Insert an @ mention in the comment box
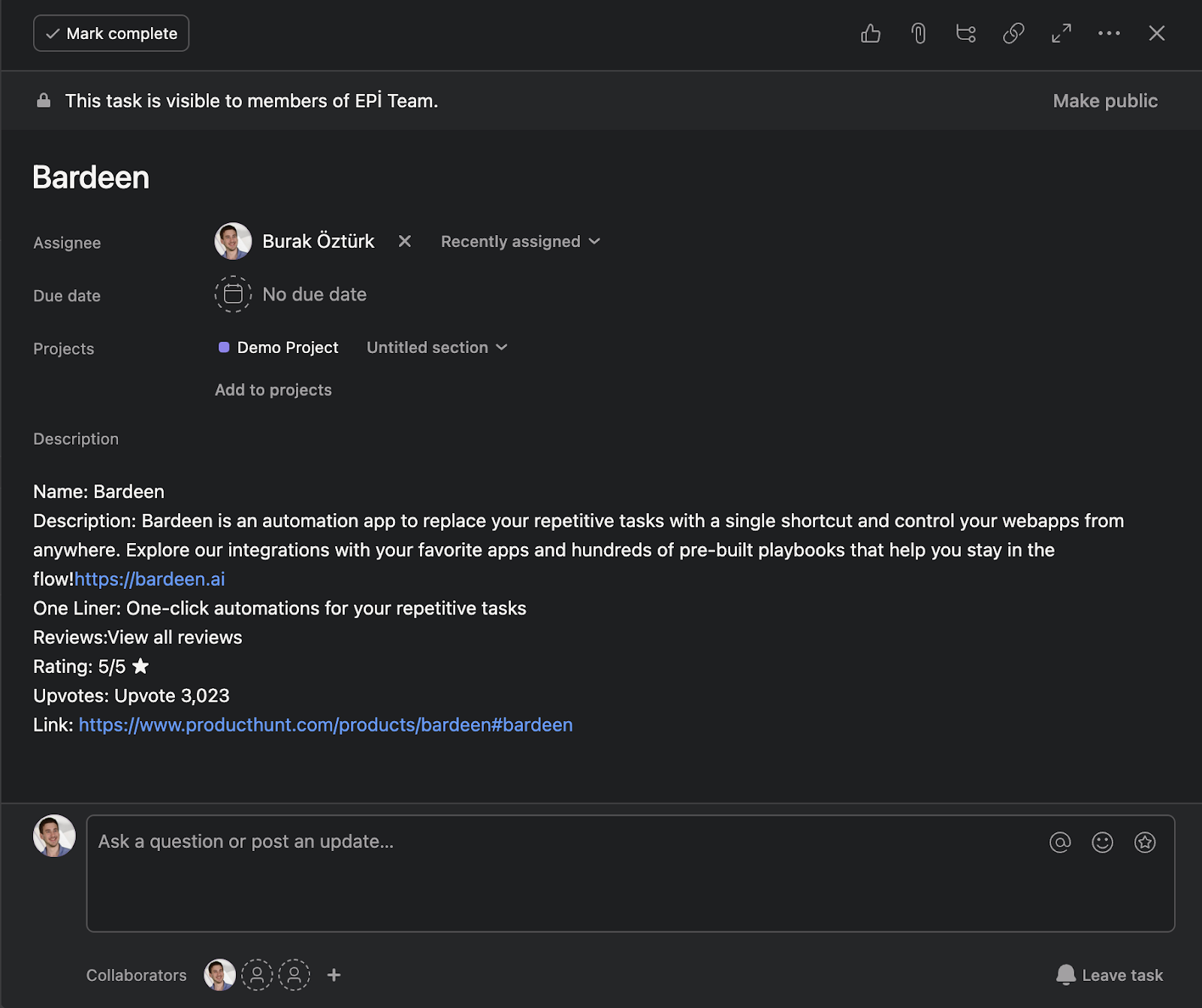 (x=1059, y=842)
